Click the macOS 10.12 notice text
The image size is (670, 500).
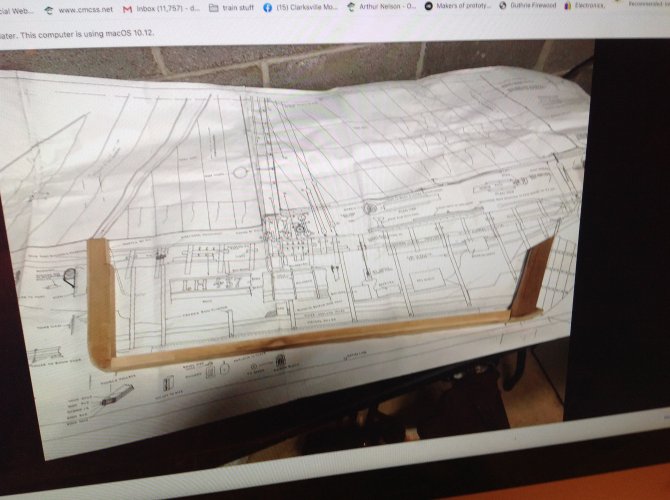77,34
